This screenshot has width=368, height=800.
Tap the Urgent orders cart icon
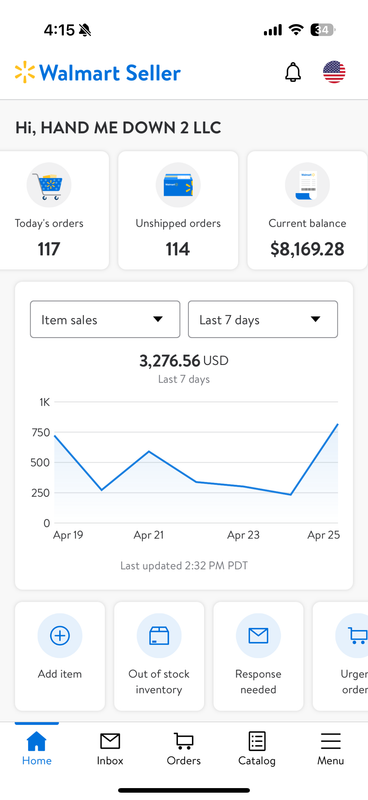click(x=353, y=636)
